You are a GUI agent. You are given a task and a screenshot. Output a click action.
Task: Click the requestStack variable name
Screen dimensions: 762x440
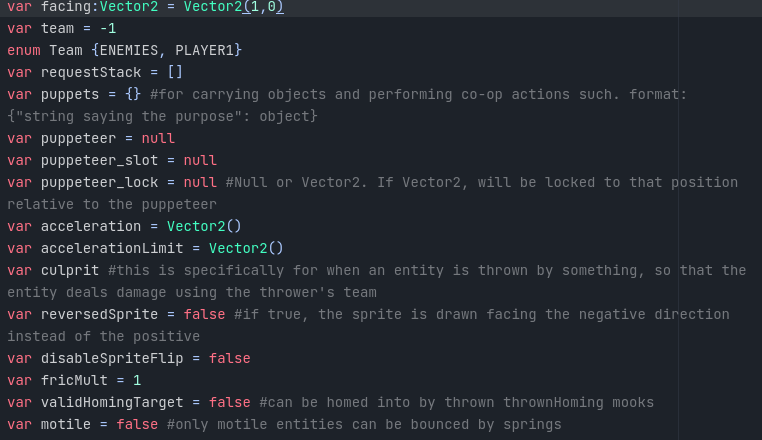91,72
